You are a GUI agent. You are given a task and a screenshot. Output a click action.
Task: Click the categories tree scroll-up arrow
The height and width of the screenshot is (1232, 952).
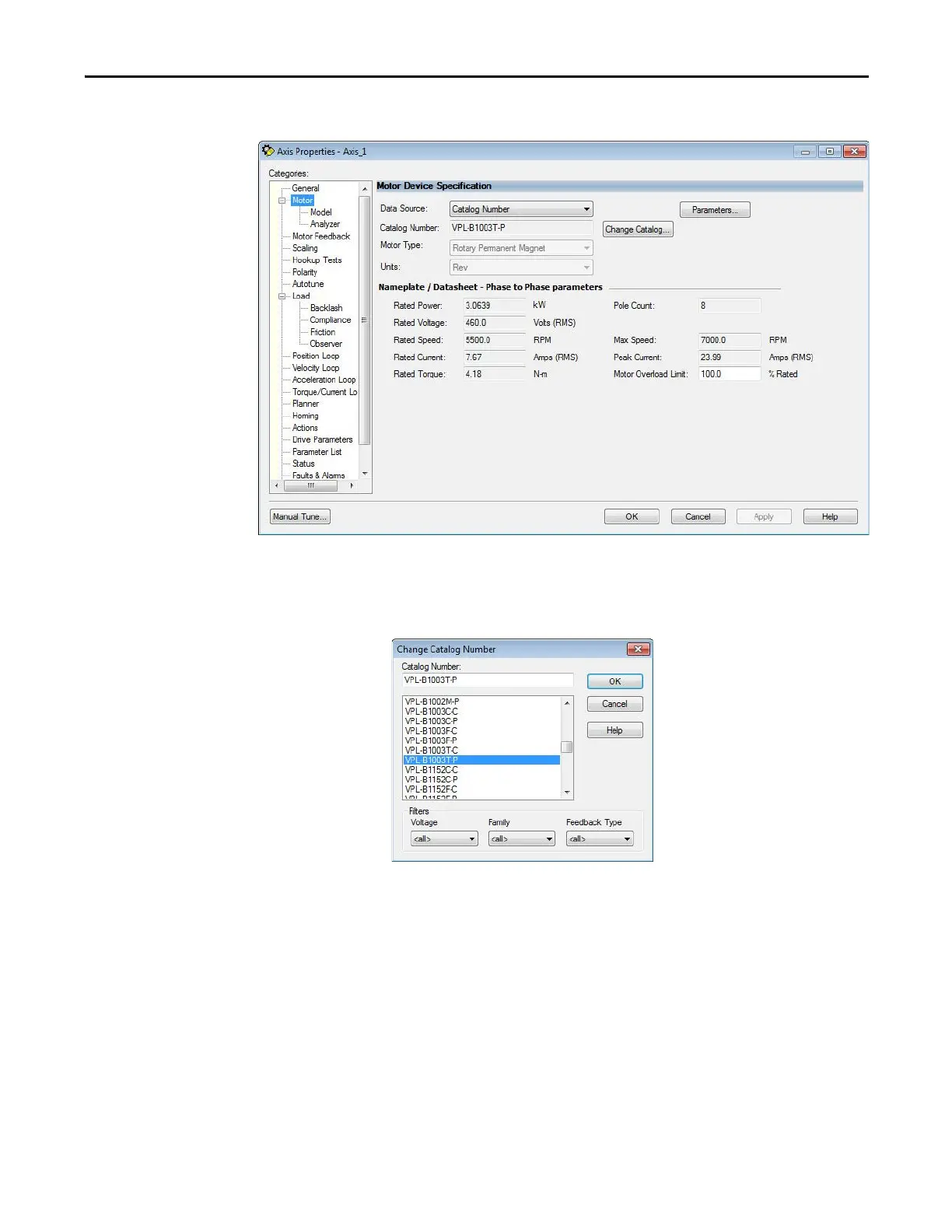pos(365,188)
